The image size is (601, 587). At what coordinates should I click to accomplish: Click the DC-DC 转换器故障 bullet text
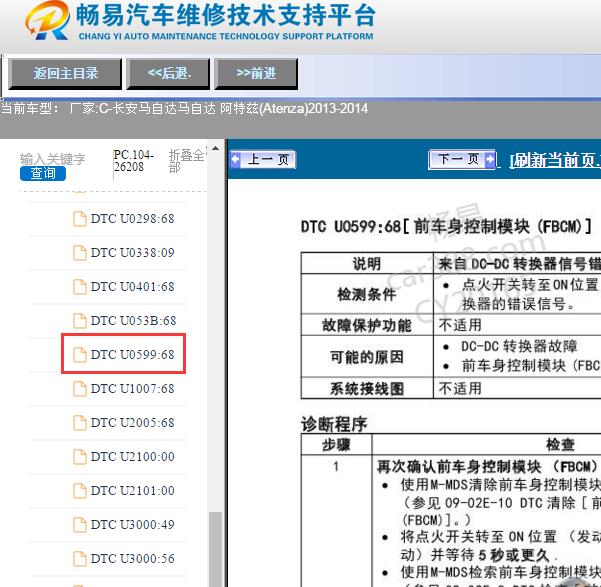click(519, 346)
